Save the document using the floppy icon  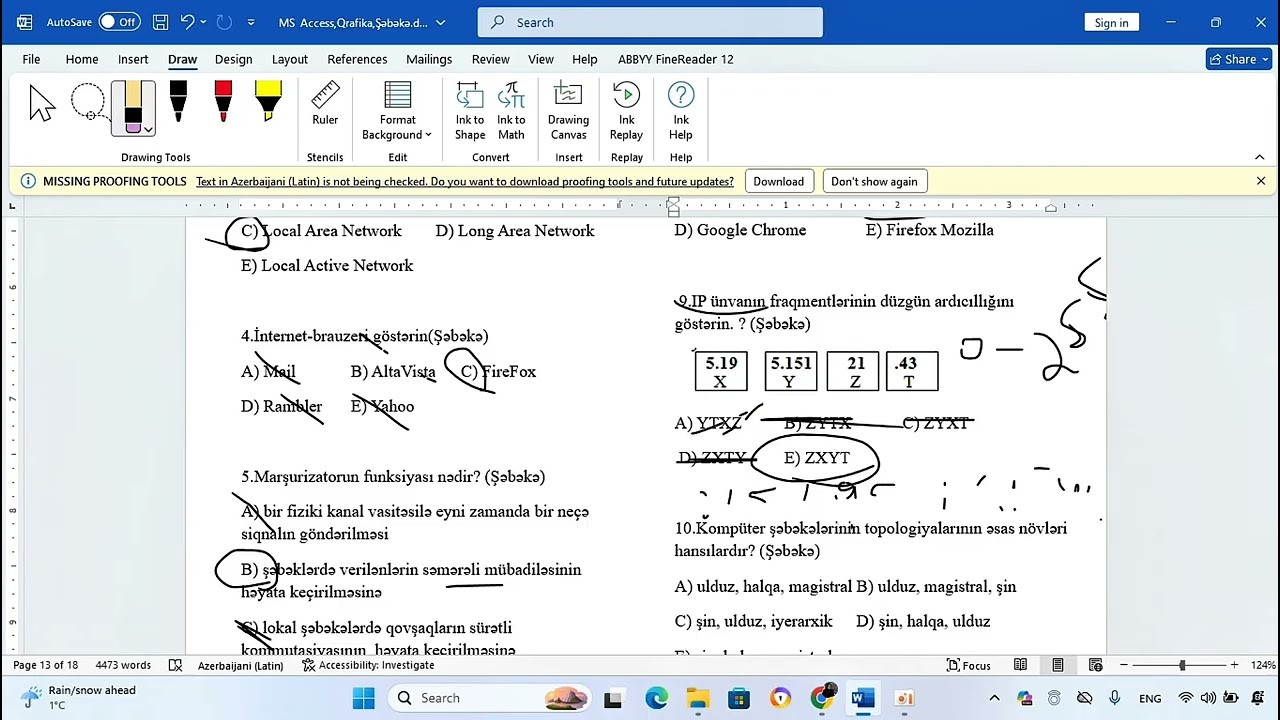coord(160,22)
